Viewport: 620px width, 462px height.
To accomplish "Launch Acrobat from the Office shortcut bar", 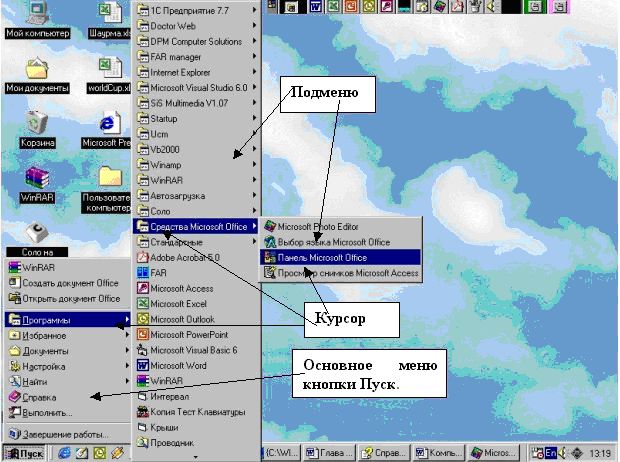I will pyautogui.click(x=457, y=6).
